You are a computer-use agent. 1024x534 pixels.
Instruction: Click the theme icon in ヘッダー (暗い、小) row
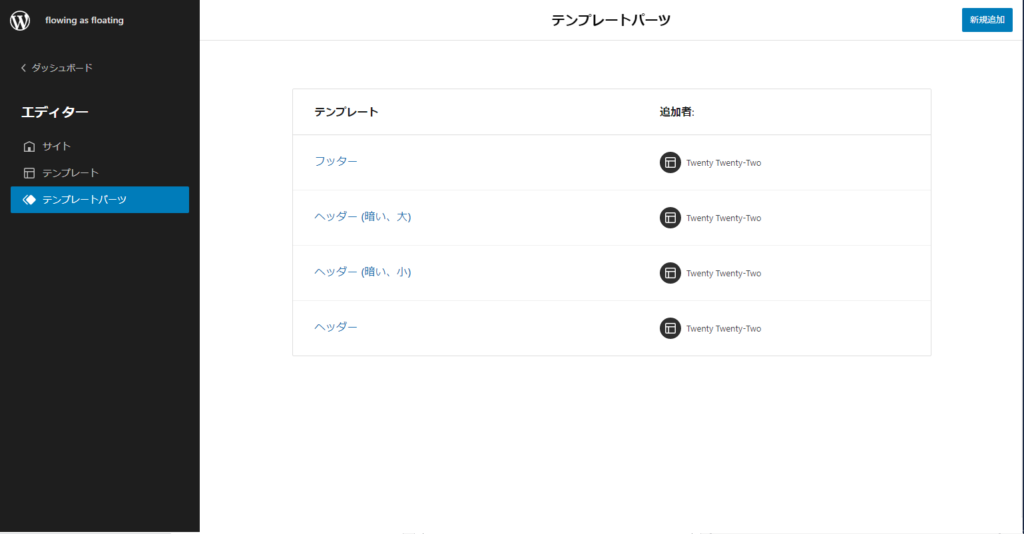coord(670,273)
